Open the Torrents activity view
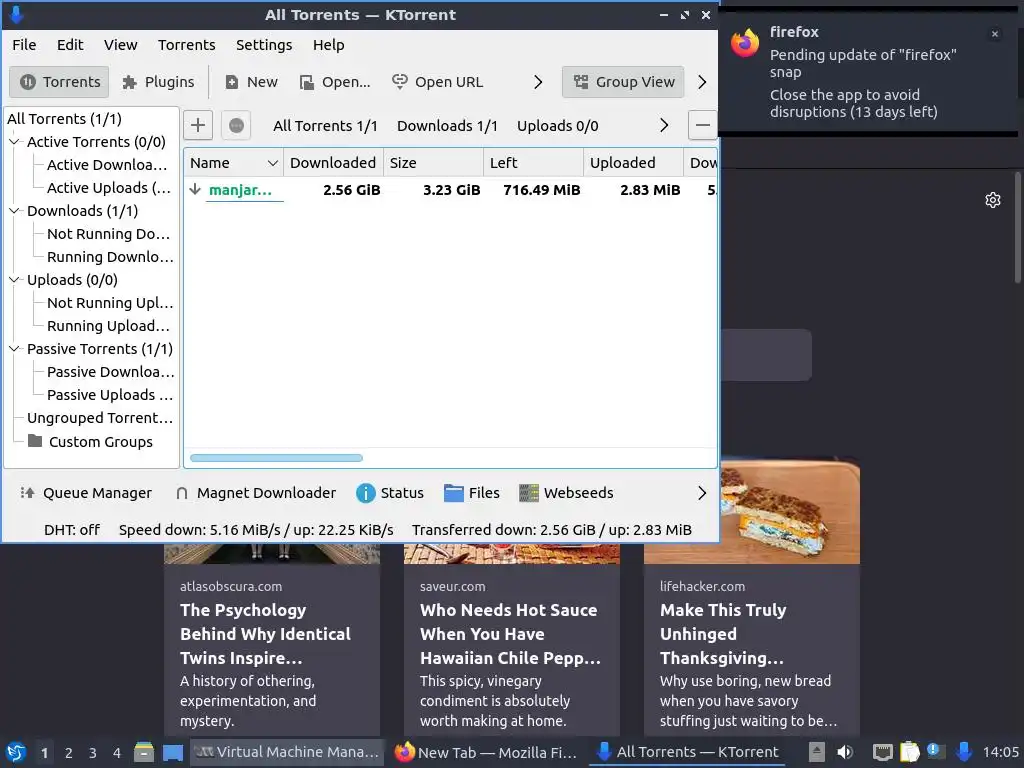Viewport: 1024px width, 768px height. 59,82
